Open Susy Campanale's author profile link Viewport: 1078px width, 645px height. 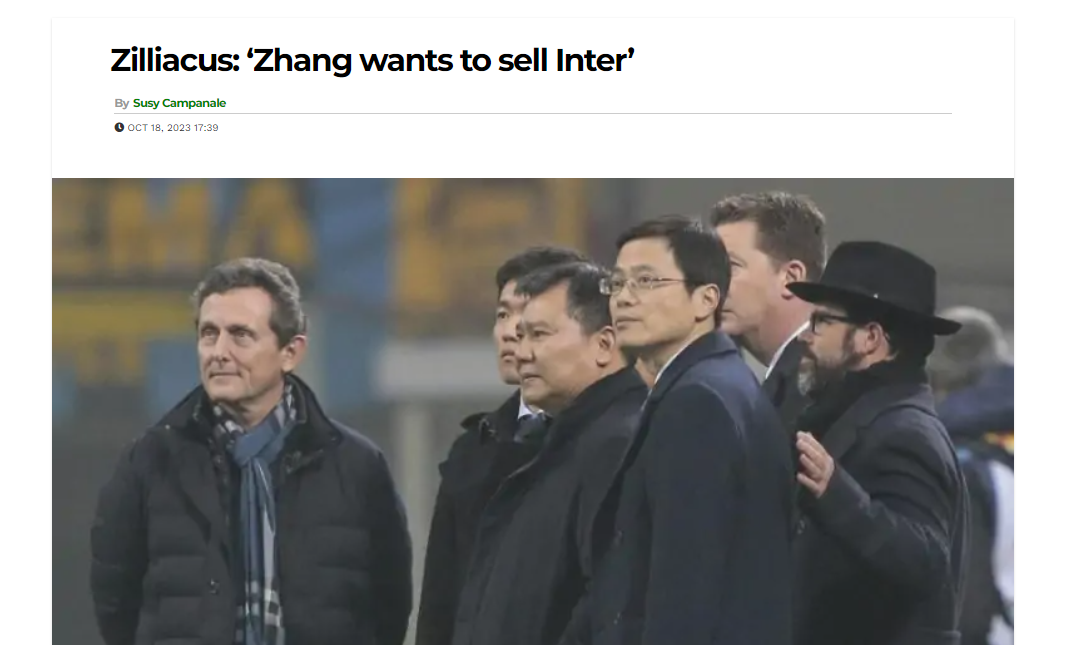pyautogui.click(x=179, y=103)
